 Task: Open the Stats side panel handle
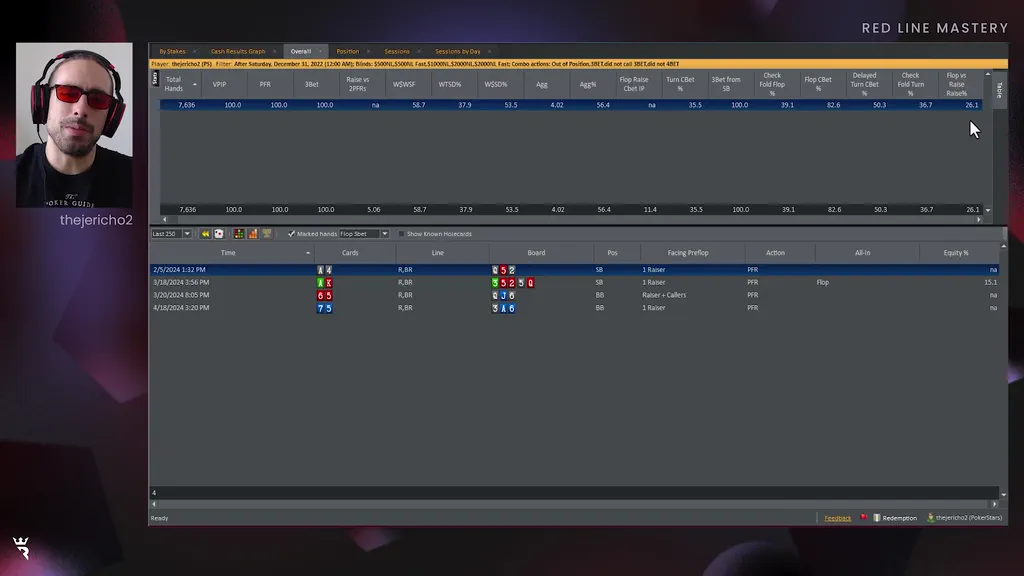coord(155,78)
